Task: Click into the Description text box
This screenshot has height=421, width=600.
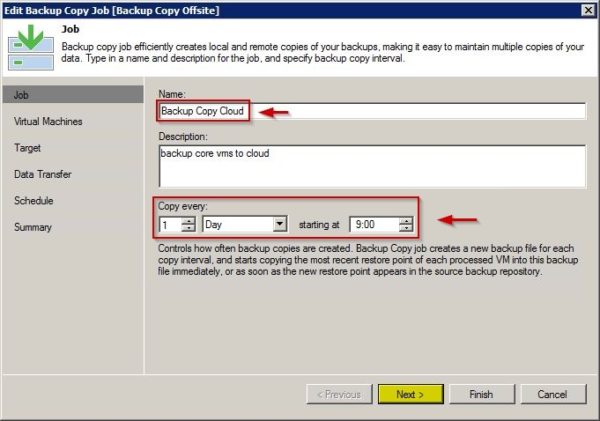Action: pos(372,166)
